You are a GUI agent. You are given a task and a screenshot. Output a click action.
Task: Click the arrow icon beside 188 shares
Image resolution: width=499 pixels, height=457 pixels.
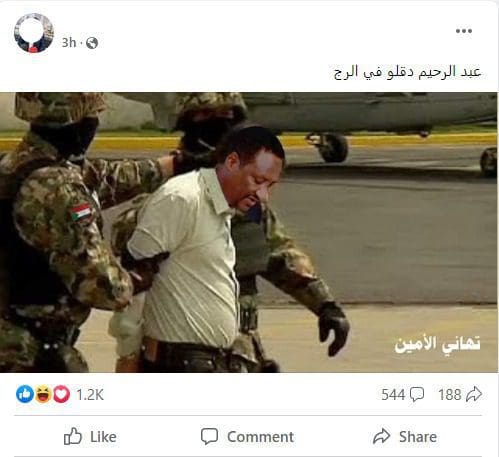coord(474,394)
